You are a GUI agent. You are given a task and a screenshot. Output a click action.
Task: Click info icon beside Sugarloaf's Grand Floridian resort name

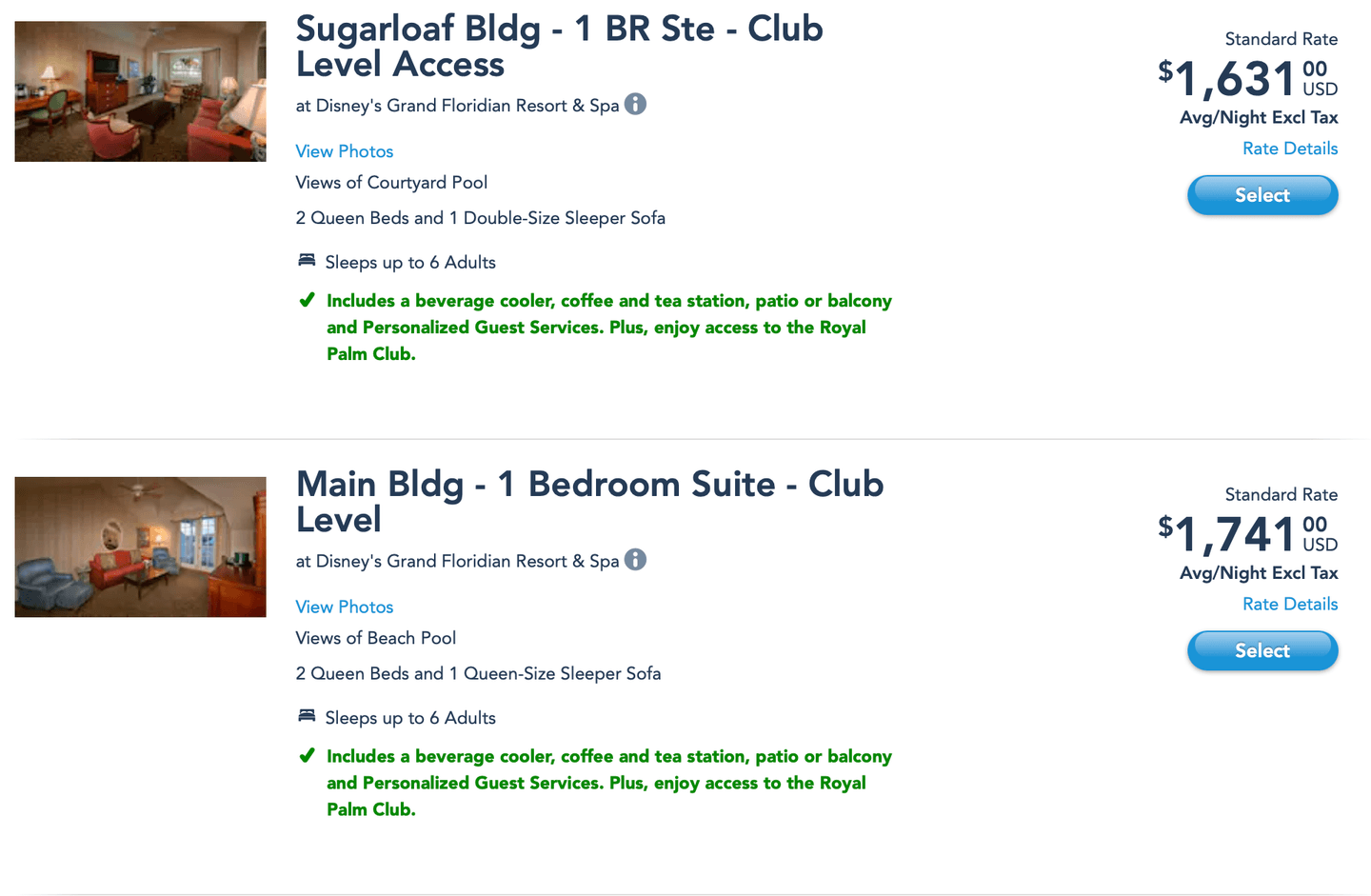(x=635, y=105)
